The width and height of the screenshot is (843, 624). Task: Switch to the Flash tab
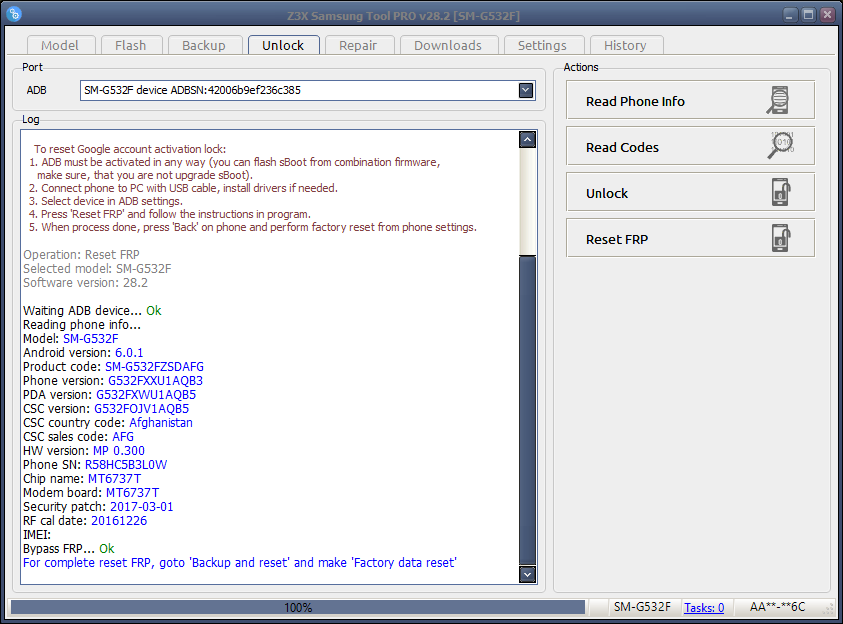pos(131,46)
